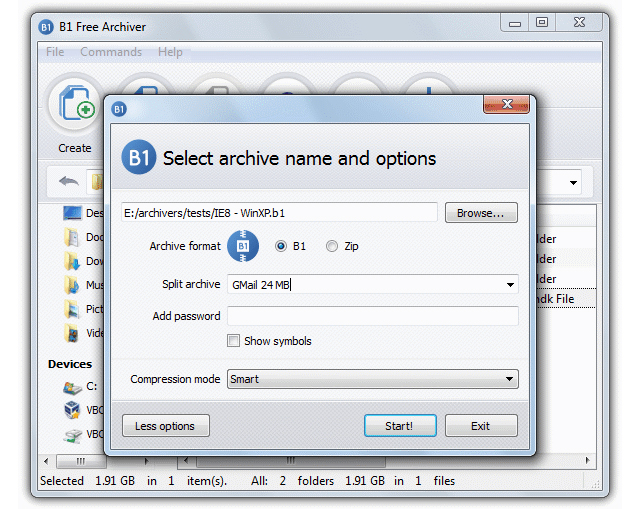This screenshot has width=640, height=509.
Task: Expand the address bar dropdown in main window
Action: 573,182
